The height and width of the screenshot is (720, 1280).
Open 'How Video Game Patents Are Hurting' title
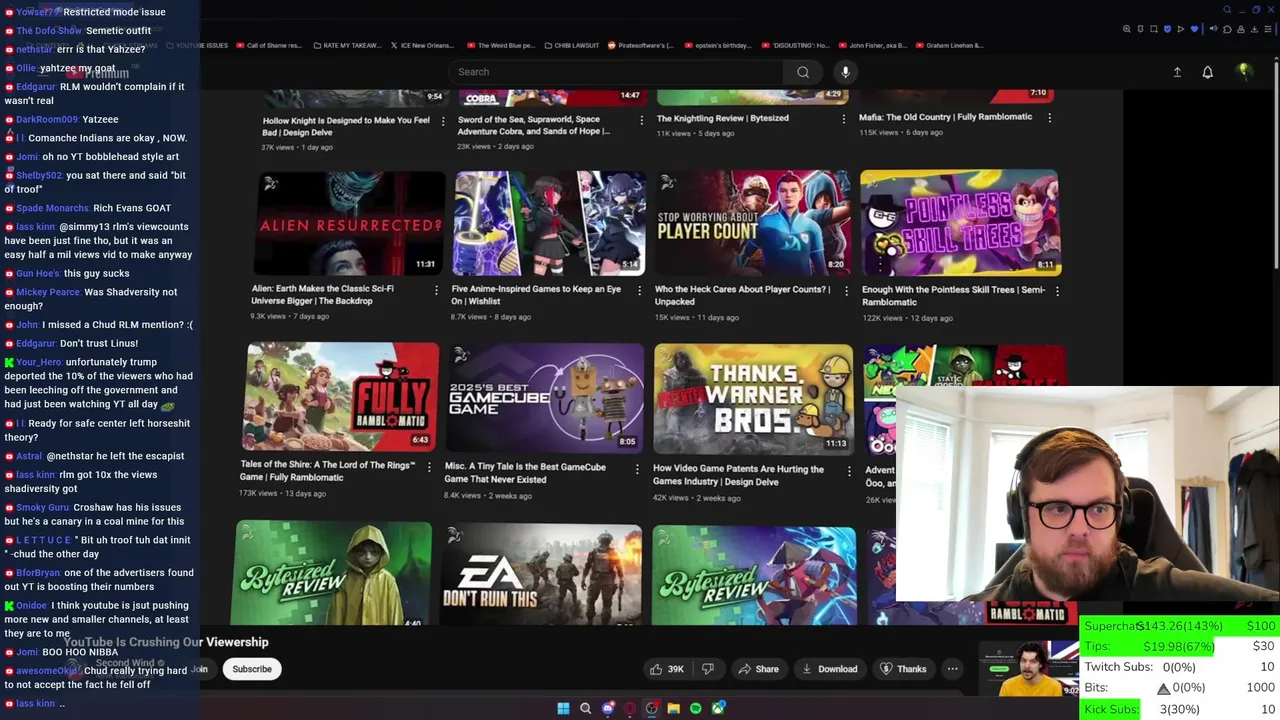click(738, 475)
